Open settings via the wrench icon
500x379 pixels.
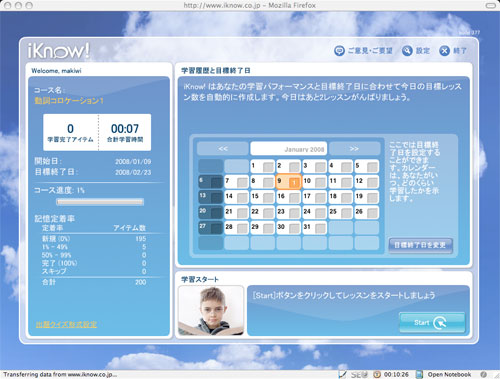407,51
